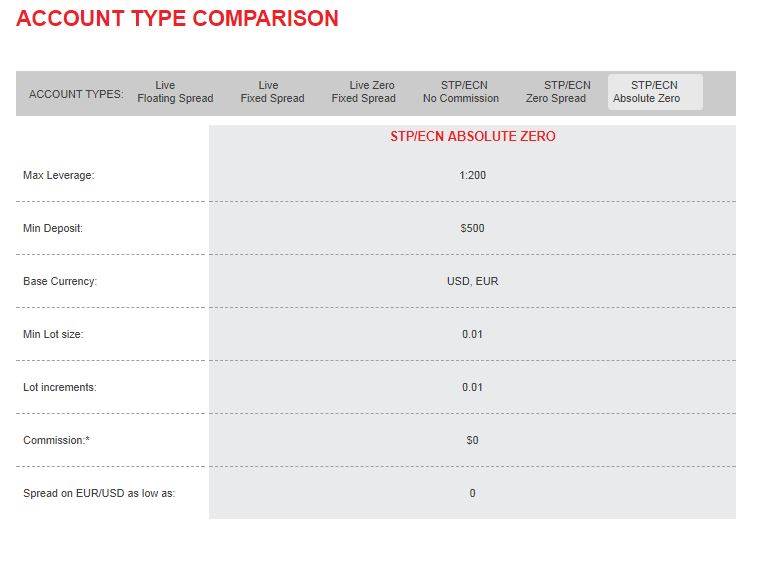Screen dimensions: 775x567
Task: Click the 1:200 leverage value
Action: 472,175
